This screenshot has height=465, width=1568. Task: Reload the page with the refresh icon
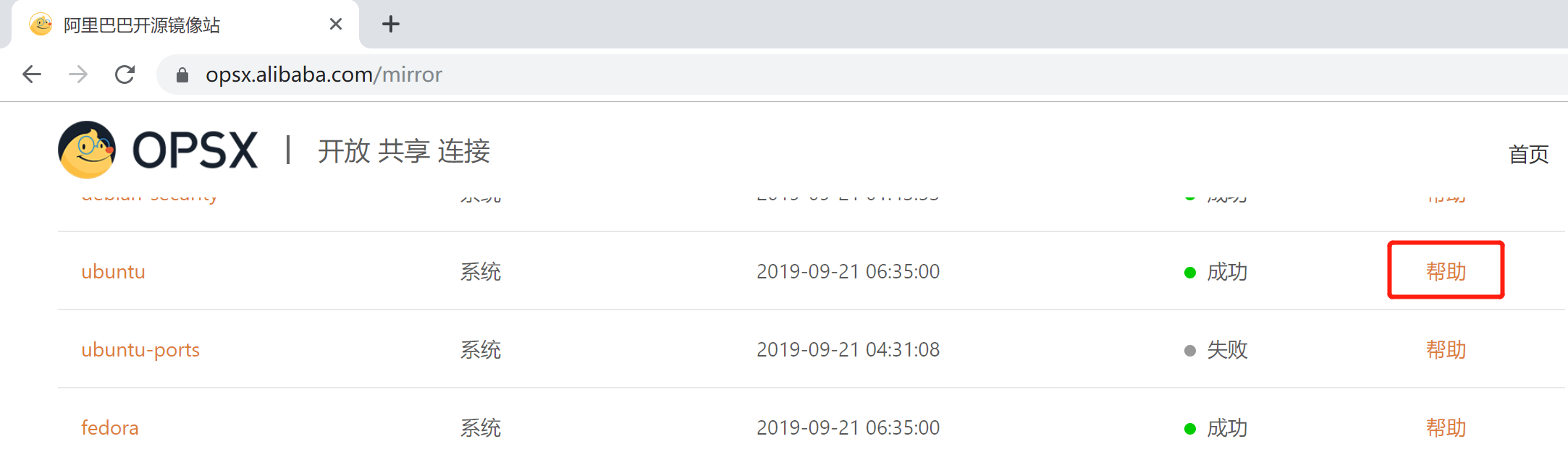point(125,74)
